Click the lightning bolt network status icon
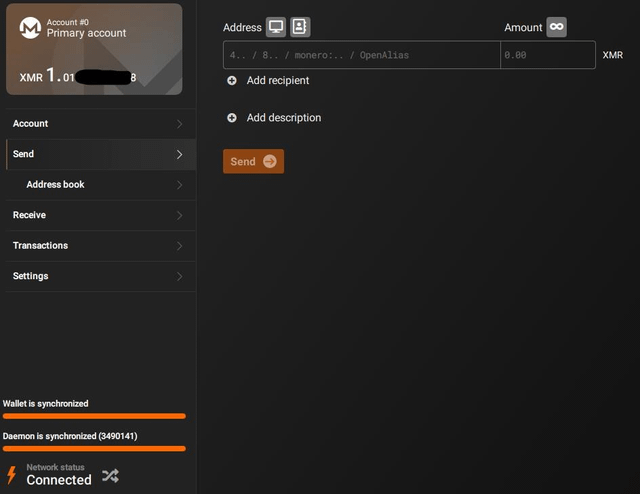This screenshot has width=640, height=494. (11, 475)
